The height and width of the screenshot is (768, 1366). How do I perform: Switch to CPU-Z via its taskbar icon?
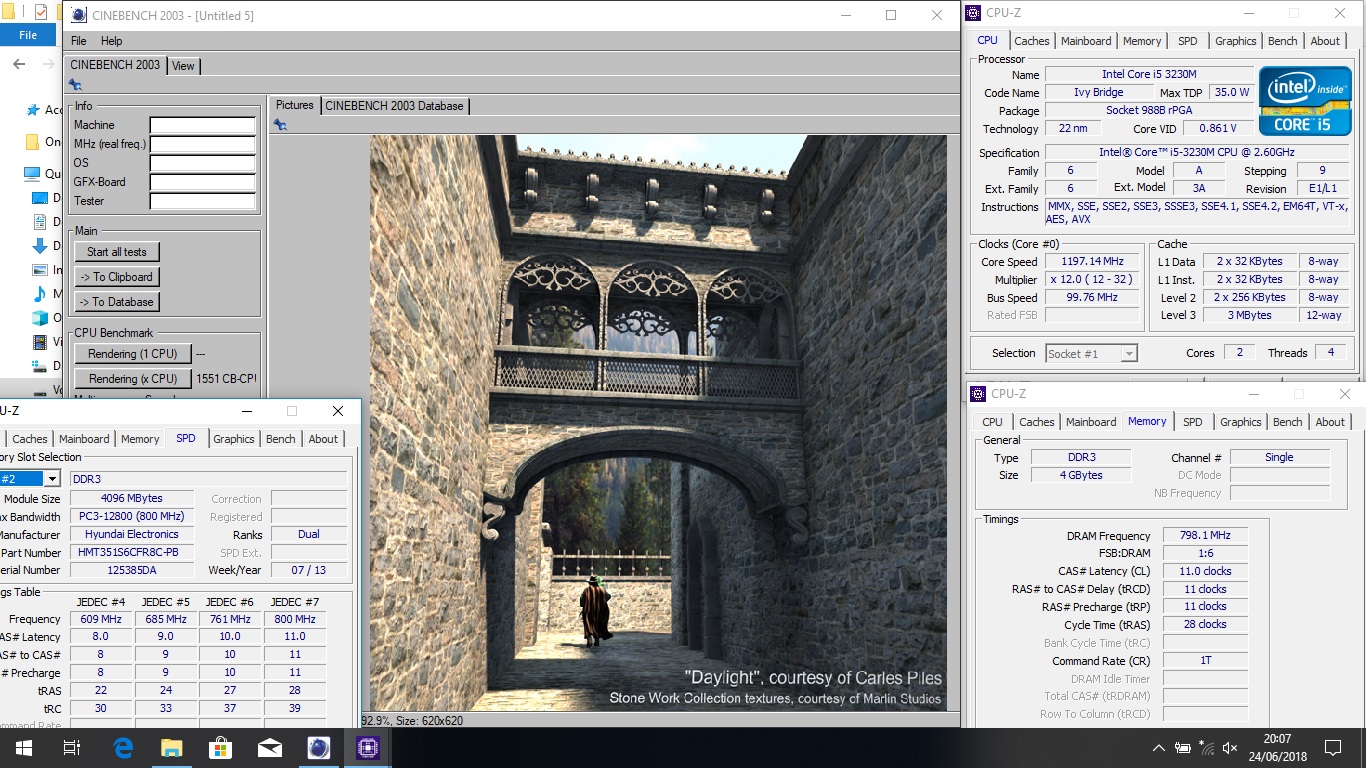click(368, 747)
